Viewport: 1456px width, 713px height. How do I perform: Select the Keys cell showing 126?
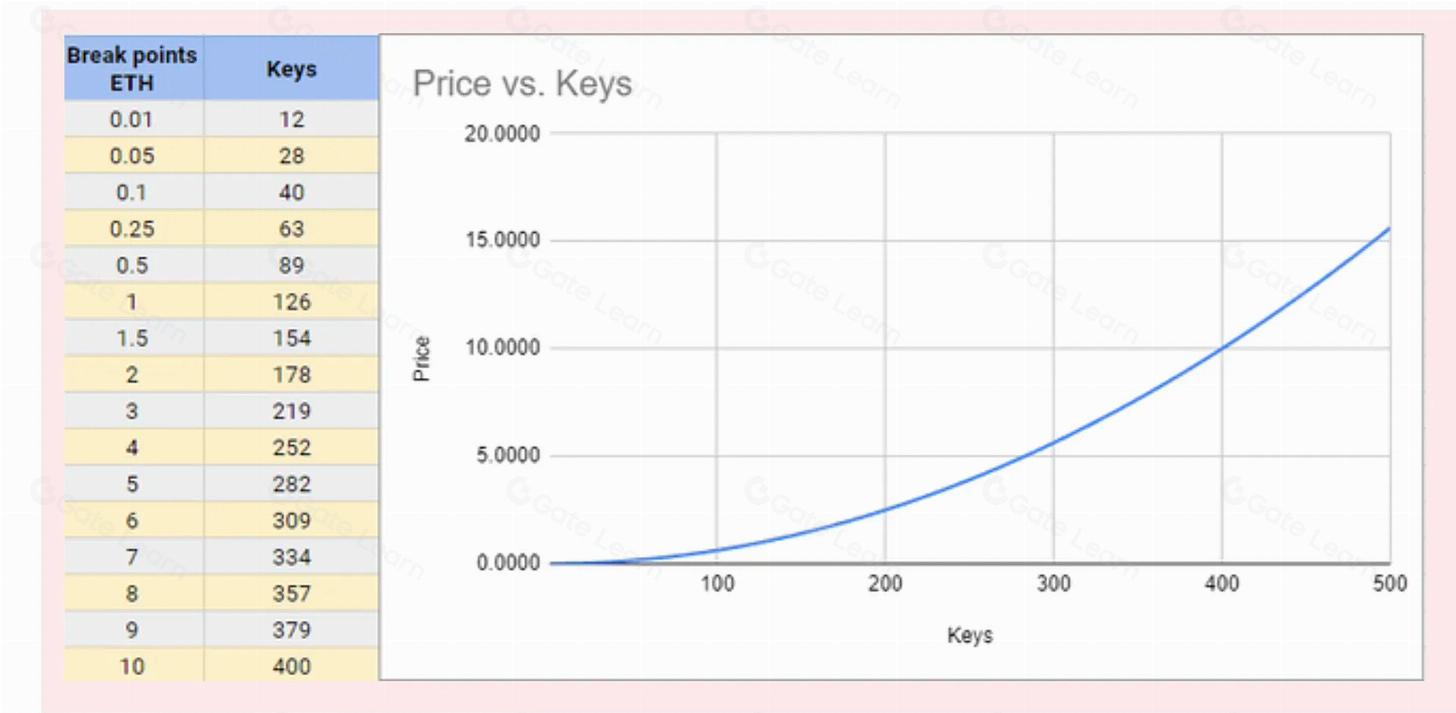coord(291,302)
